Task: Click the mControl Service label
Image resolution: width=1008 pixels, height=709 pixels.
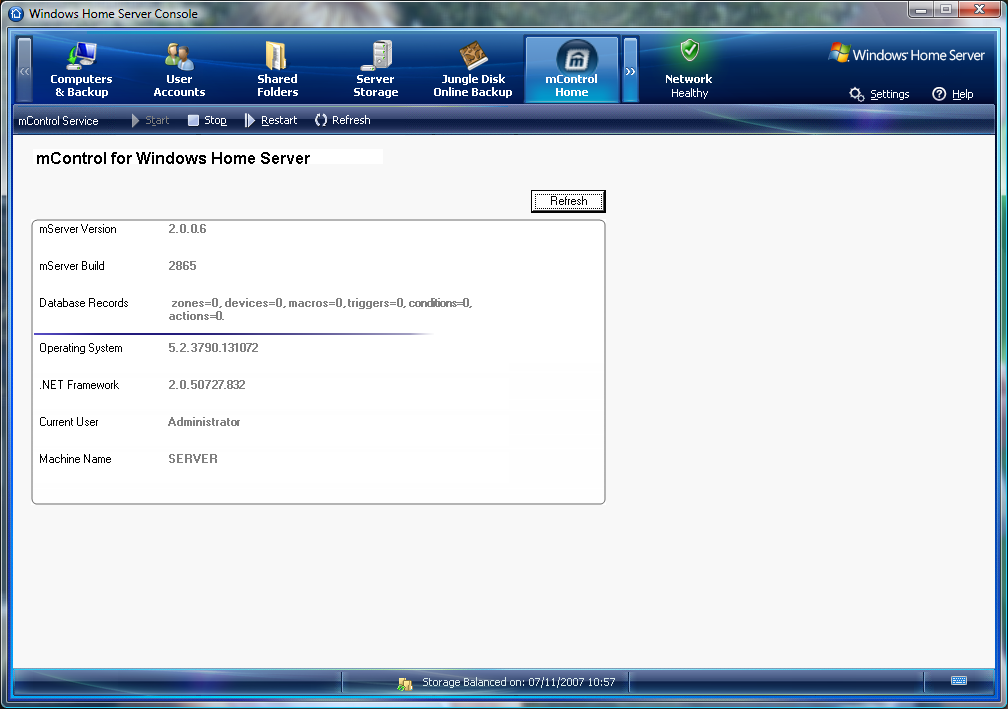Action: point(58,121)
